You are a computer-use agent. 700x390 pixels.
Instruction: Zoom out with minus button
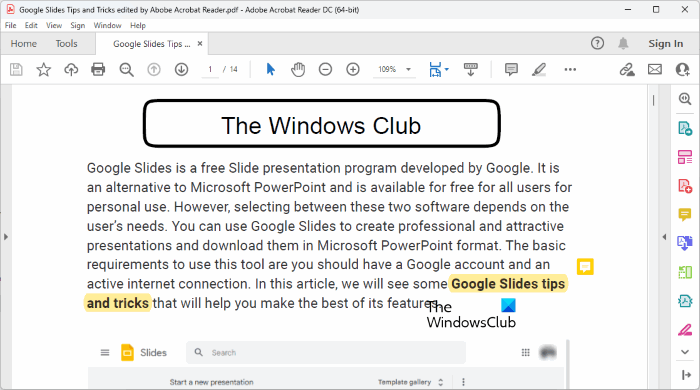pyautogui.click(x=325, y=69)
